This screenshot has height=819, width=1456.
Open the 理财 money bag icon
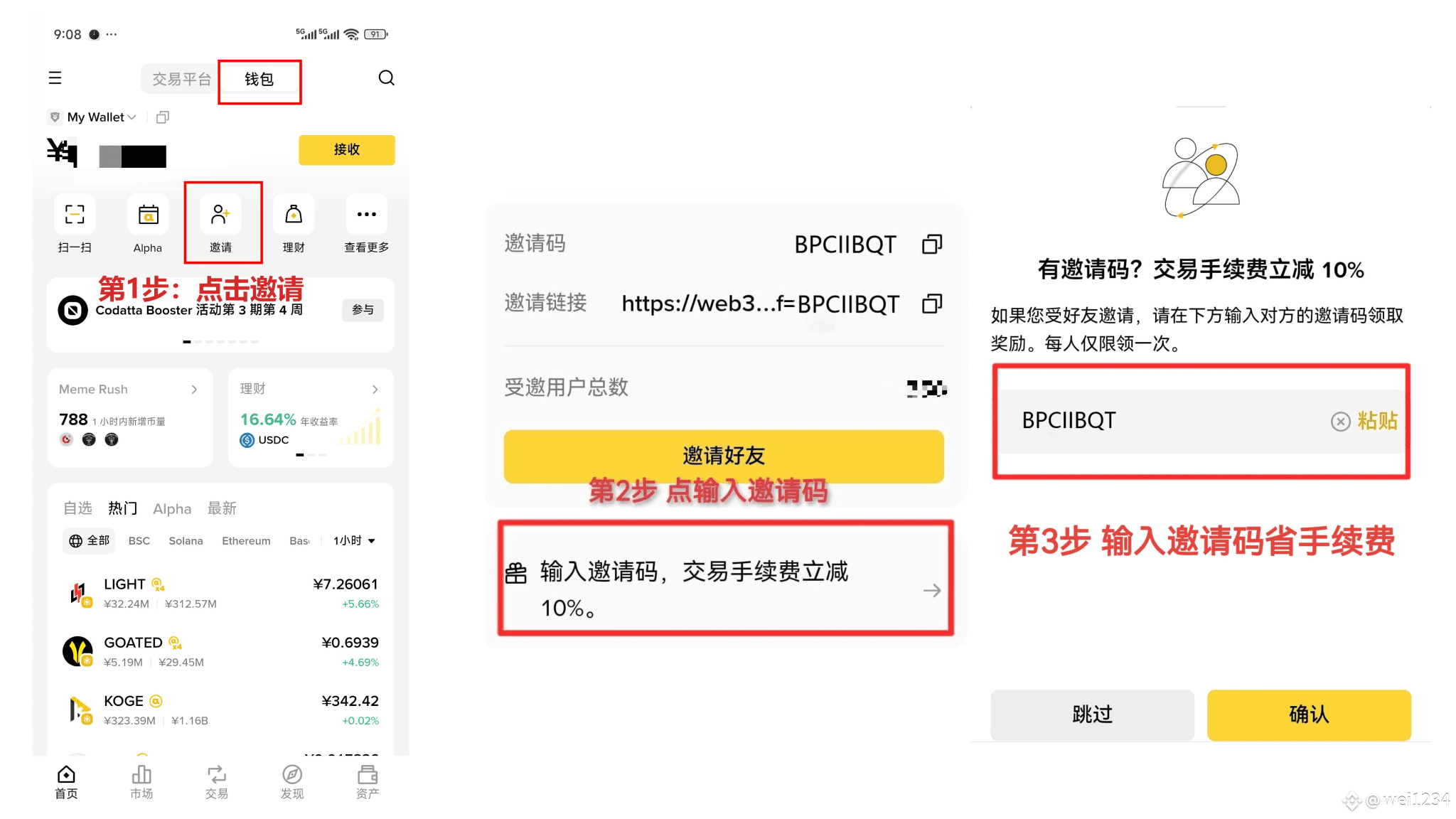click(x=294, y=215)
